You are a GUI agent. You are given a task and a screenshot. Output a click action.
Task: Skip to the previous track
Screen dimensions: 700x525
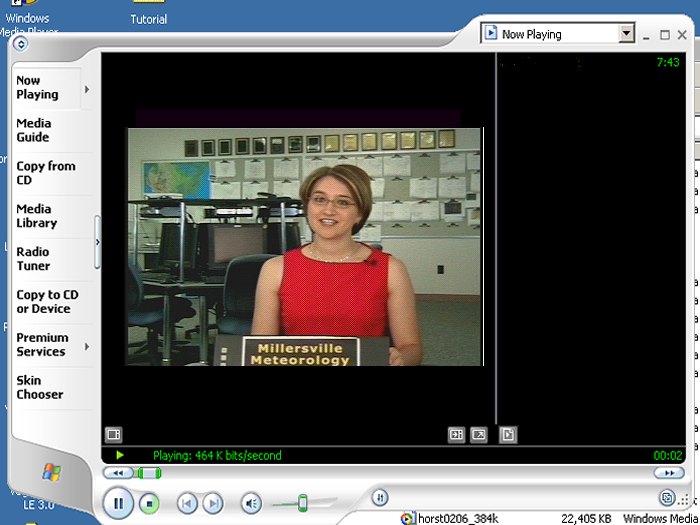pyautogui.click(x=187, y=504)
